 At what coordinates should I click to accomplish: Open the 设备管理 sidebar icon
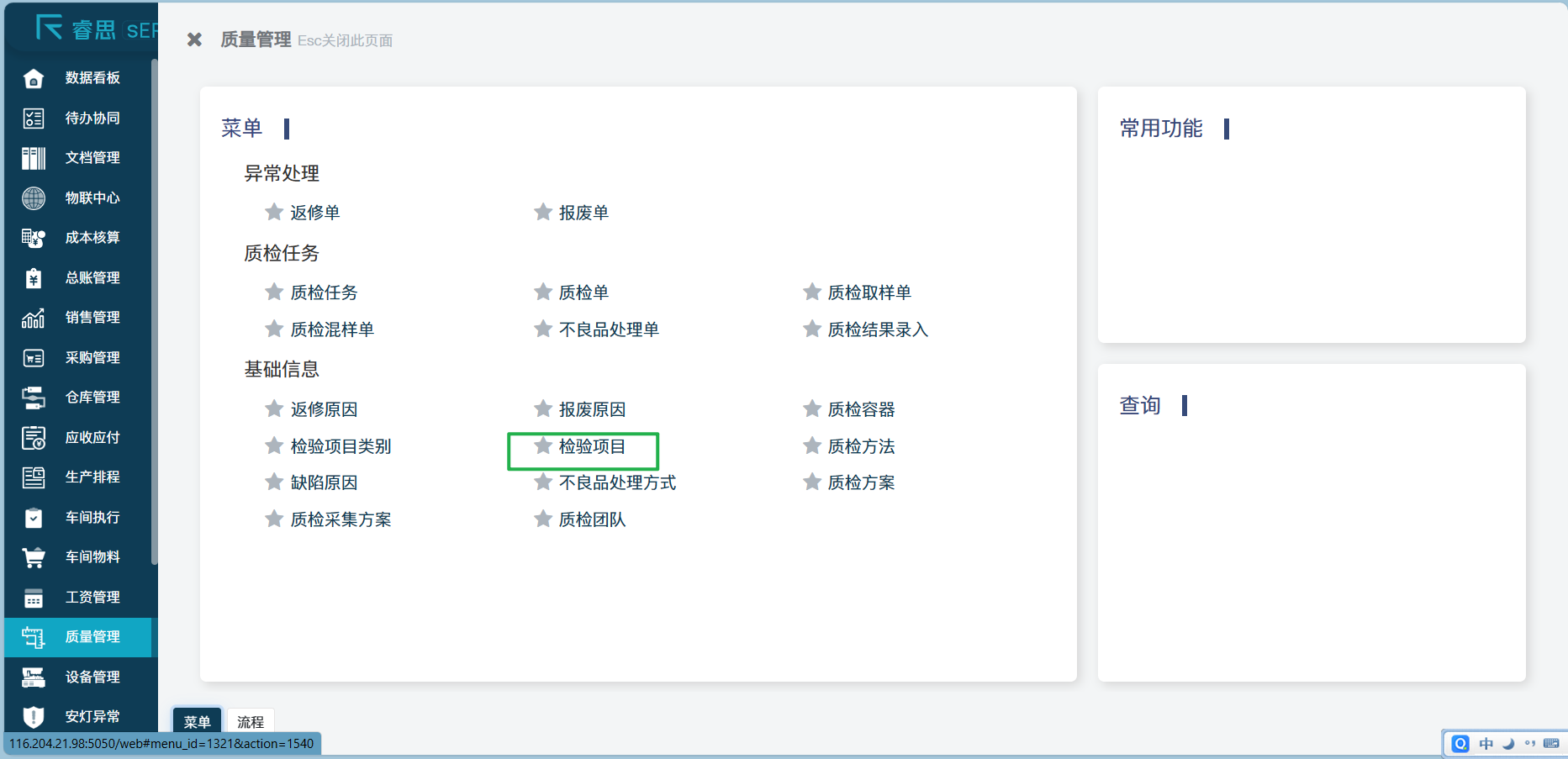(x=34, y=677)
